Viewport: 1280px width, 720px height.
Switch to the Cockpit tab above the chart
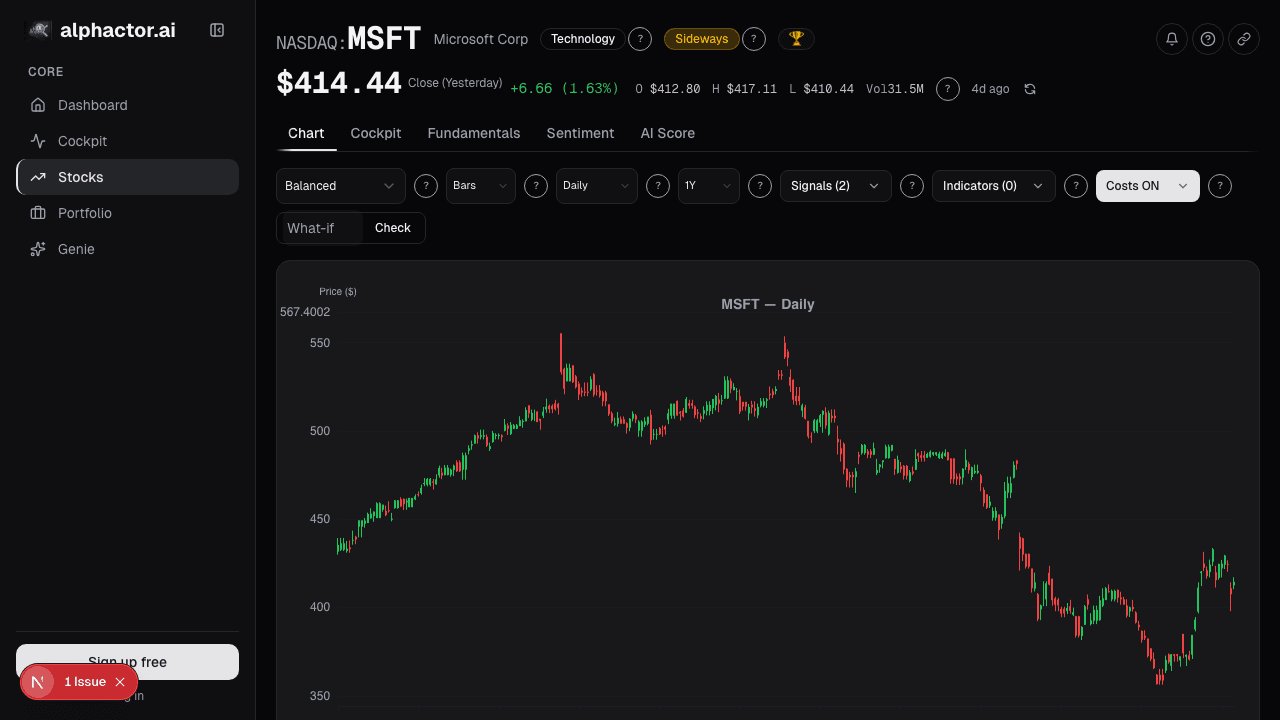[376, 133]
